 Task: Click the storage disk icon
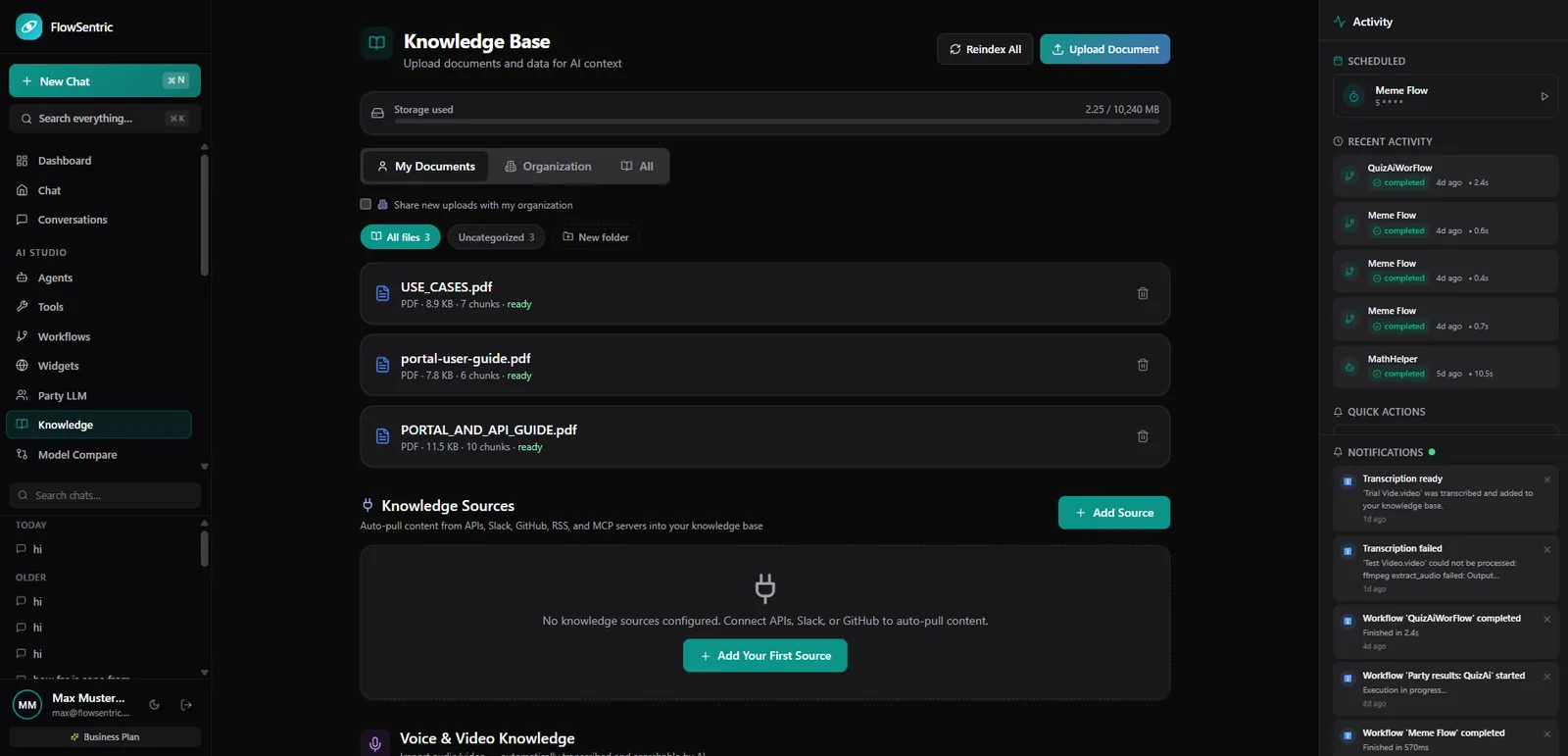click(x=377, y=113)
